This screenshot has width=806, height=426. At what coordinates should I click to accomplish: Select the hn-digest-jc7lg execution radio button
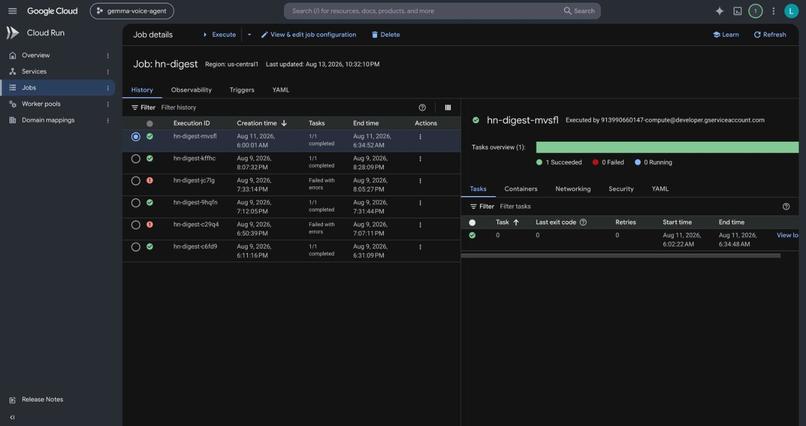click(136, 181)
